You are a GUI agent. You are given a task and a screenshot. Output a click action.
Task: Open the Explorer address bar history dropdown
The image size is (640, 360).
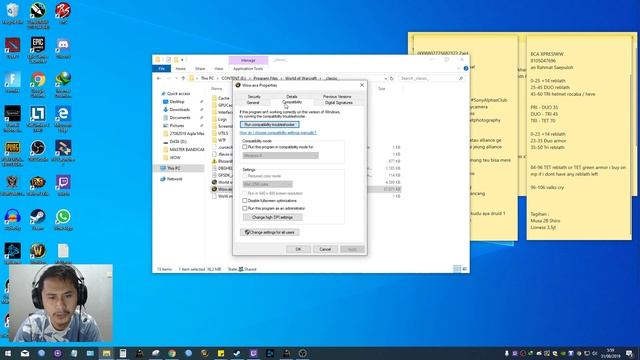click(x=385, y=78)
